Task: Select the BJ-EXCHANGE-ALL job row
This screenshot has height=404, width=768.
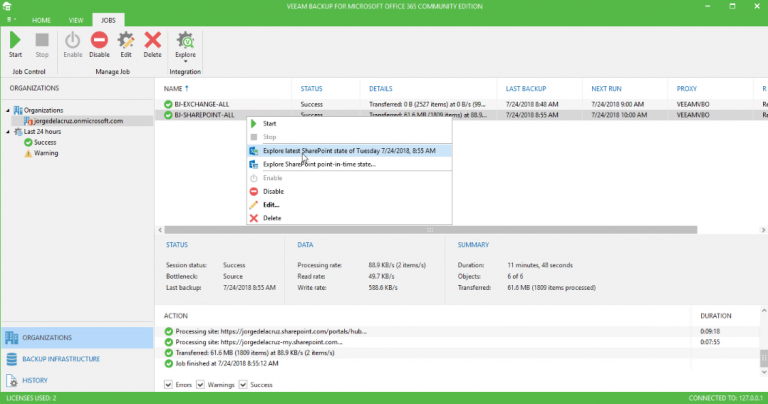Action: (461, 104)
